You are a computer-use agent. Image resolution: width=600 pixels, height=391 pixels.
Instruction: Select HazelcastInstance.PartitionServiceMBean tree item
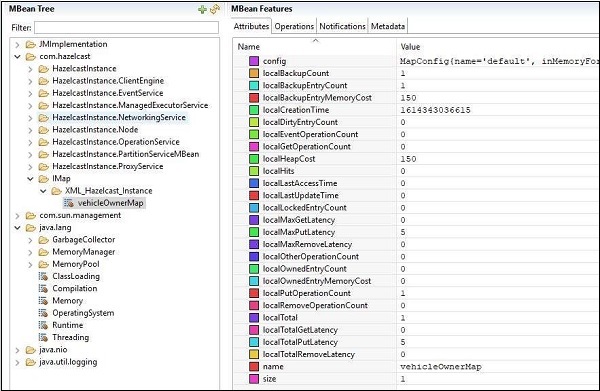click(126, 154)
